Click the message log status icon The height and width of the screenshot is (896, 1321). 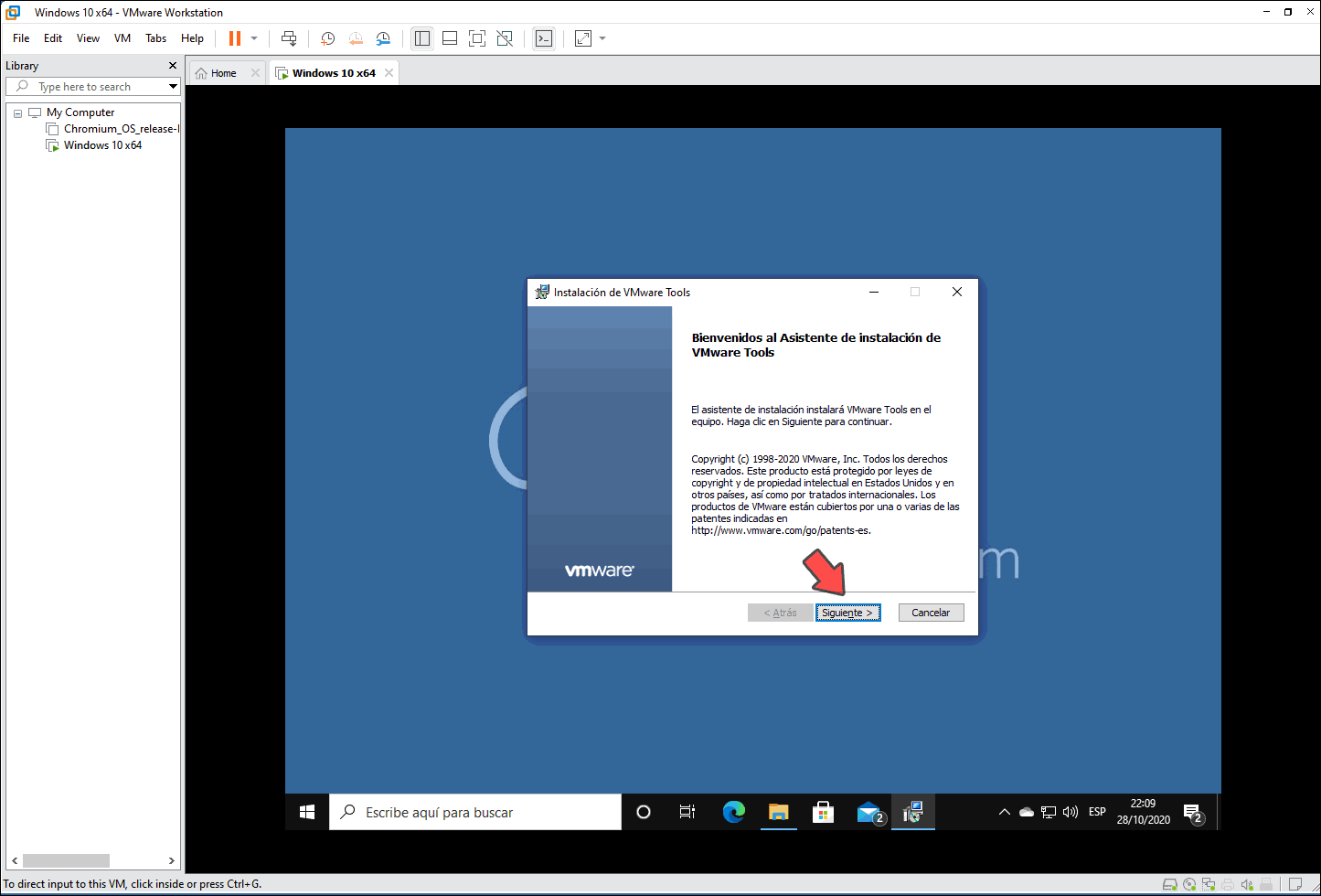coord(1295,884)
